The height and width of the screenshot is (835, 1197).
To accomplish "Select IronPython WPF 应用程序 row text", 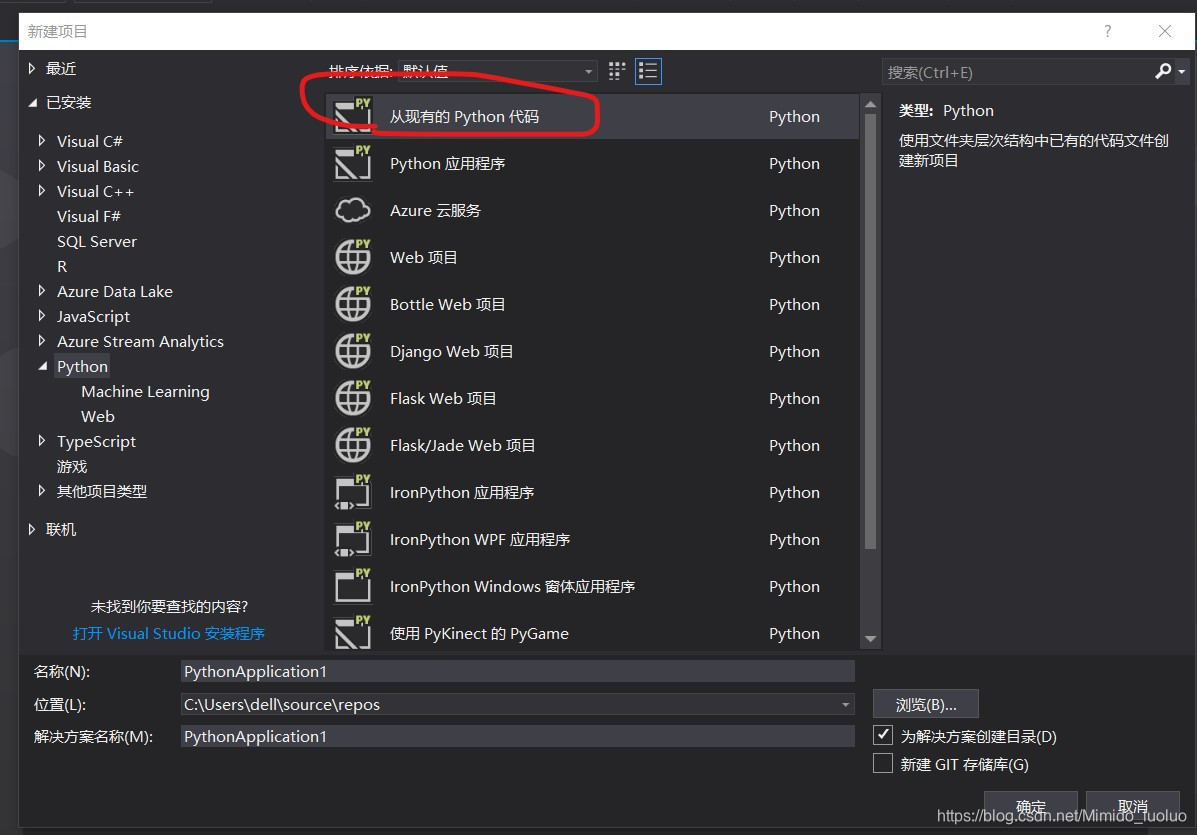I will 479,540.
